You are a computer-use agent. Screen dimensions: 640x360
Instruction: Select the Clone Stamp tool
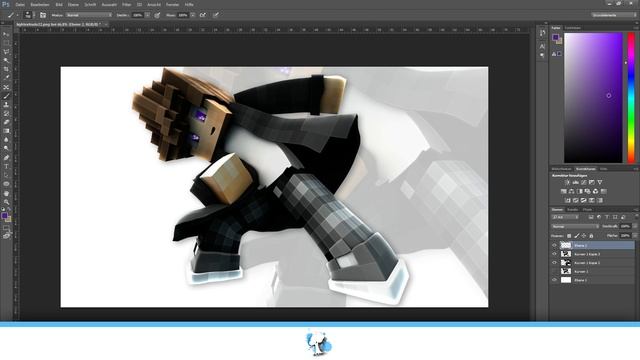[x=6, y=104]
